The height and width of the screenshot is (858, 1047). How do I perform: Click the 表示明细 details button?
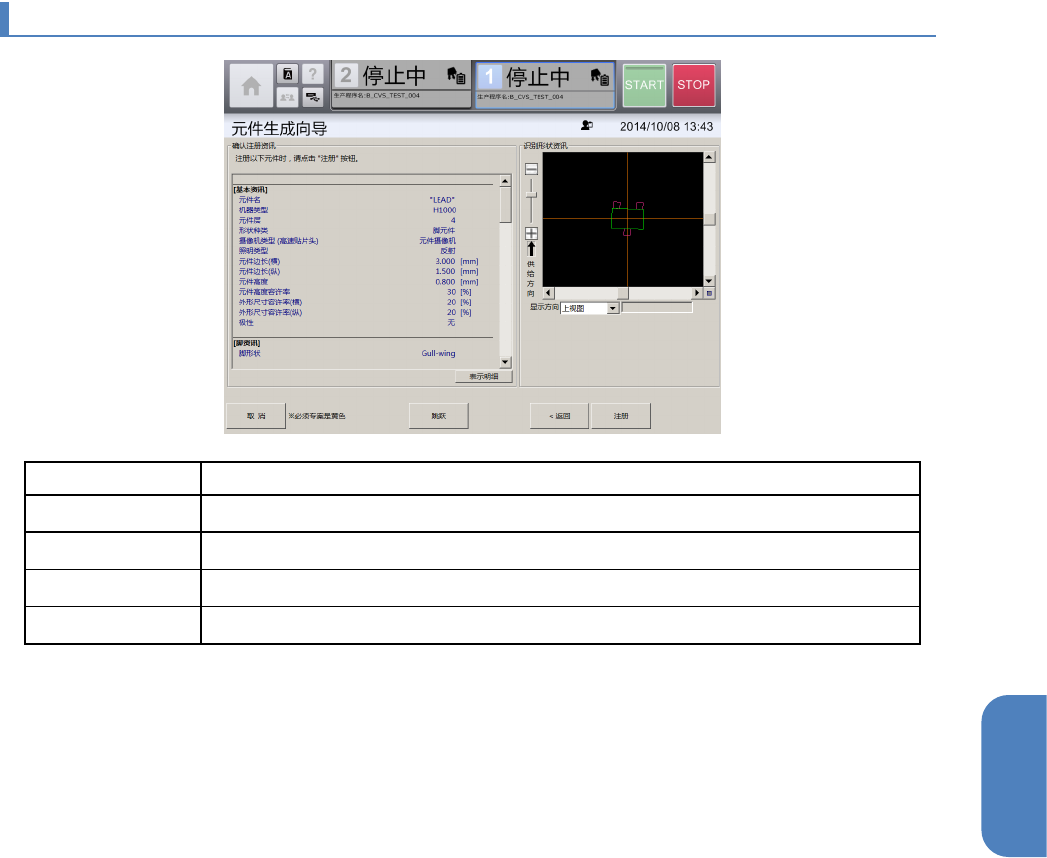484,377
